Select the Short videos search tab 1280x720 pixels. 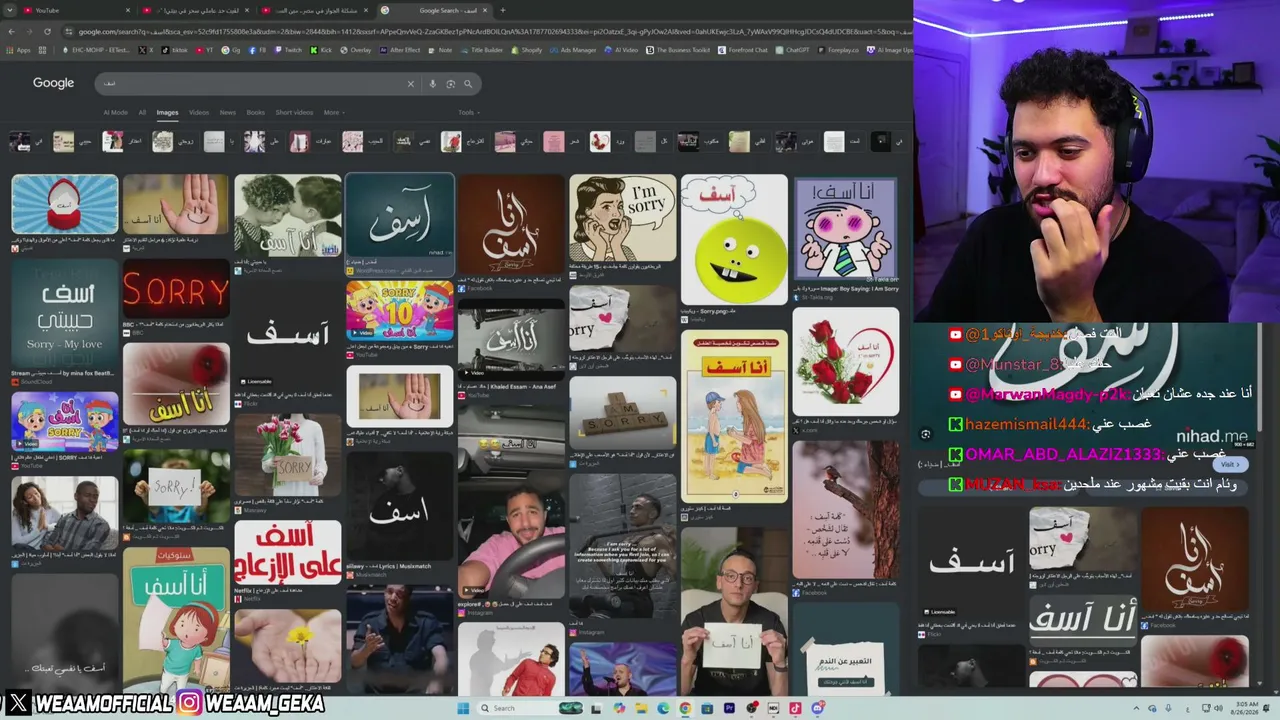294,112
